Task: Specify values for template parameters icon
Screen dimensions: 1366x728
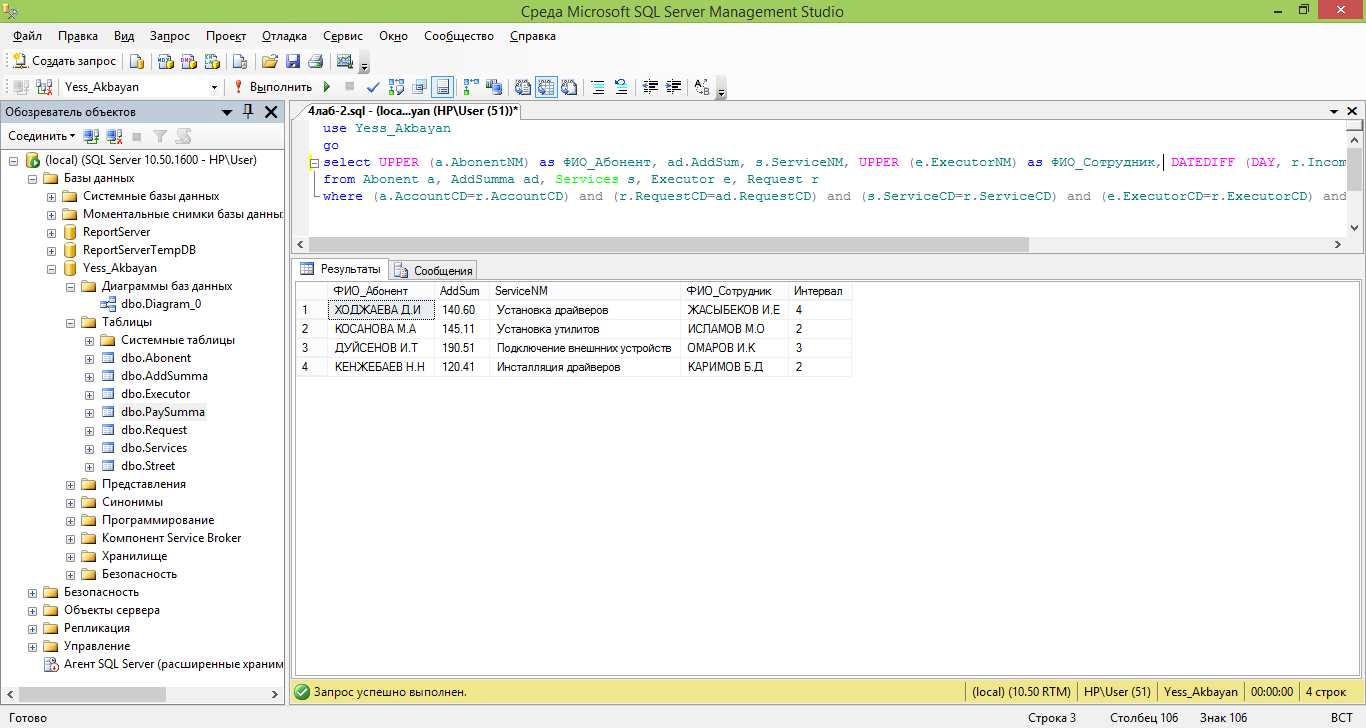Action: 701,87
